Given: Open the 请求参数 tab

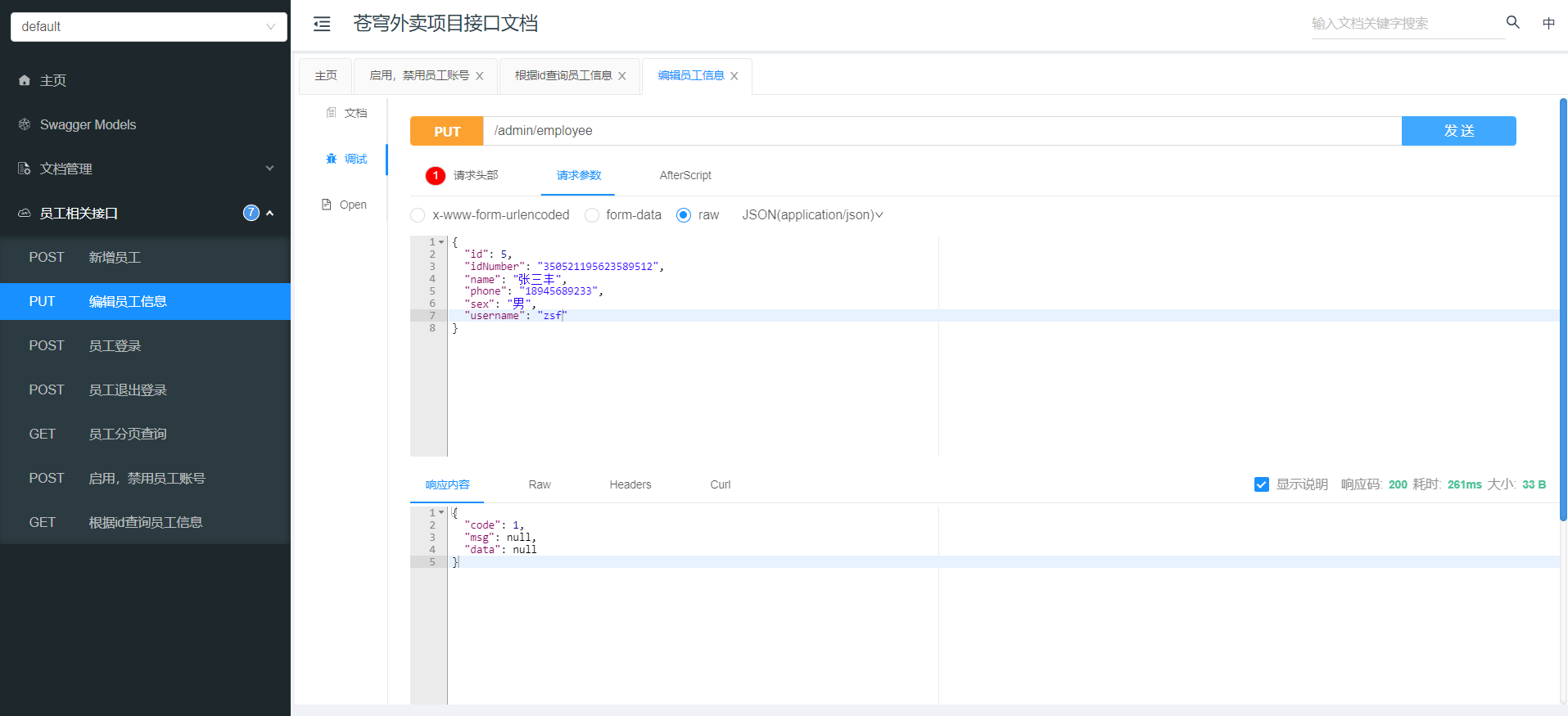Looking at the screenshot, I should point(579,175).
